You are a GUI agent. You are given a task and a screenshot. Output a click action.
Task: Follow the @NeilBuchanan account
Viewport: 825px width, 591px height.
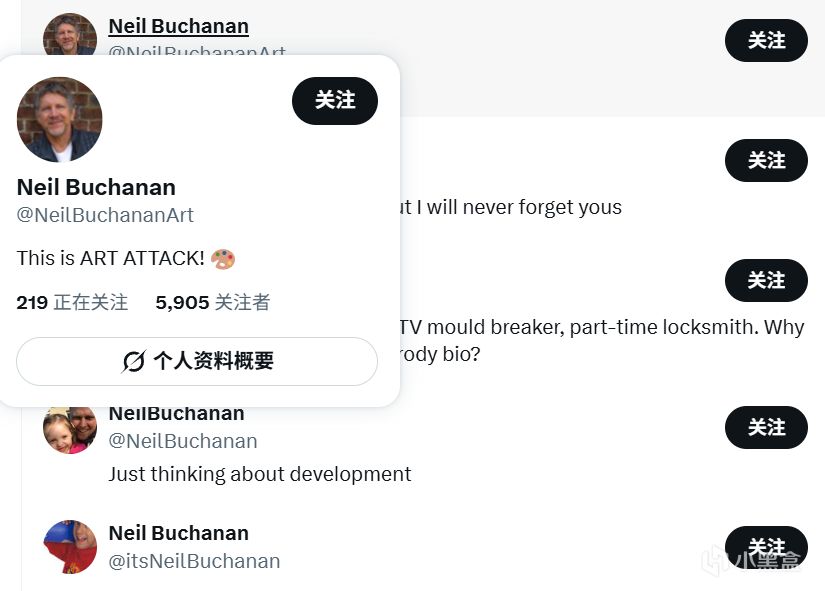[x=766, y=427]
